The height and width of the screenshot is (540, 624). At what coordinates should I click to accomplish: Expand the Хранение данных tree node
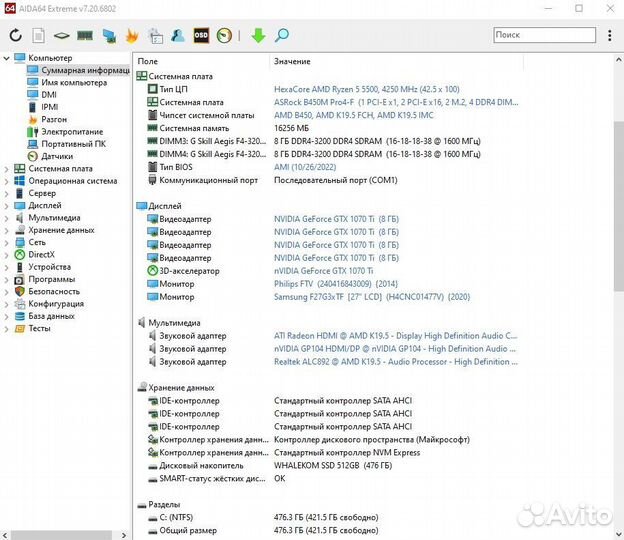coord(6,230)
